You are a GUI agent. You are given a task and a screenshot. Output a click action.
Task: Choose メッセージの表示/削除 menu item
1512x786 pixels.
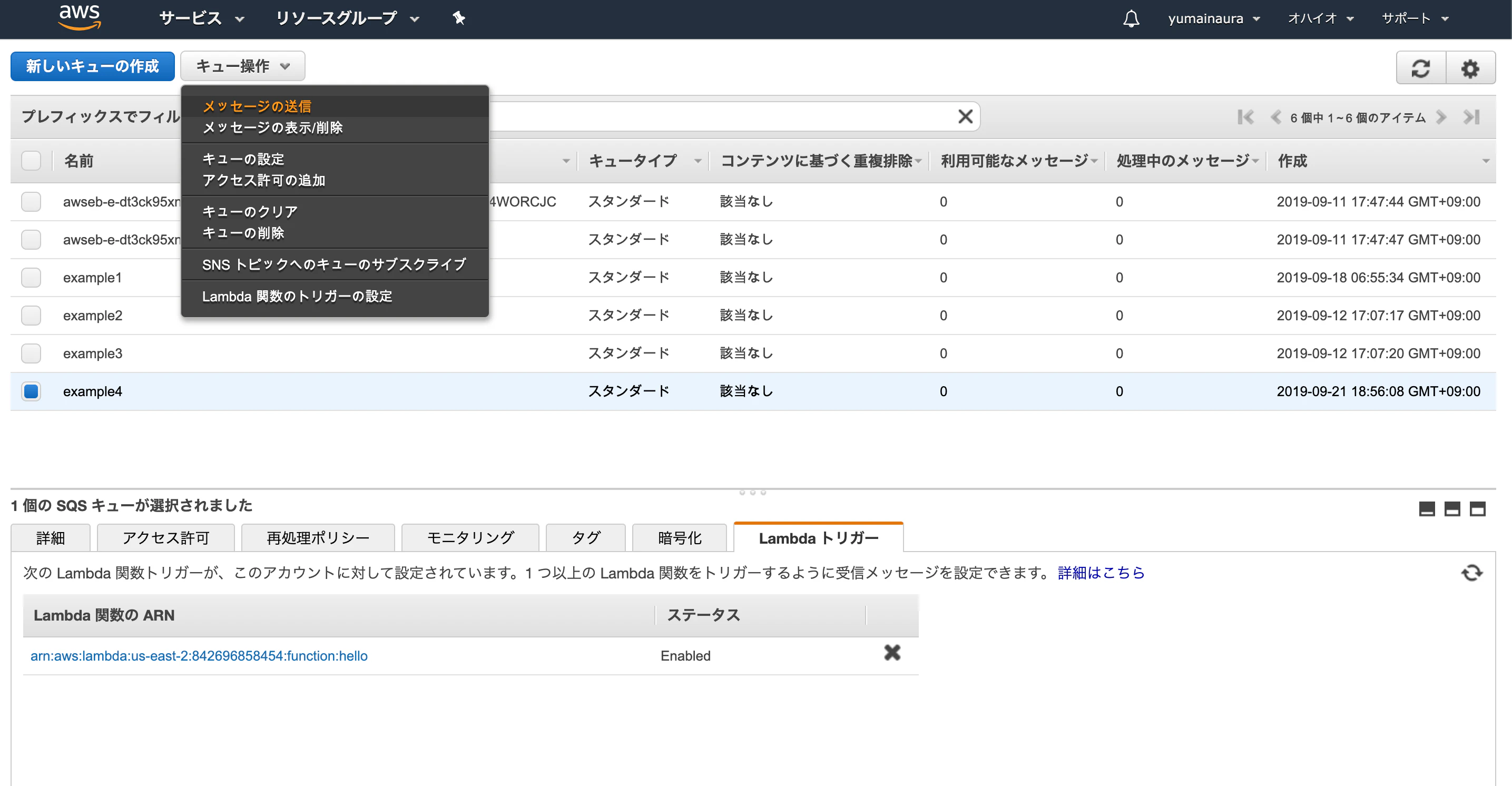[x=335, y=127]
